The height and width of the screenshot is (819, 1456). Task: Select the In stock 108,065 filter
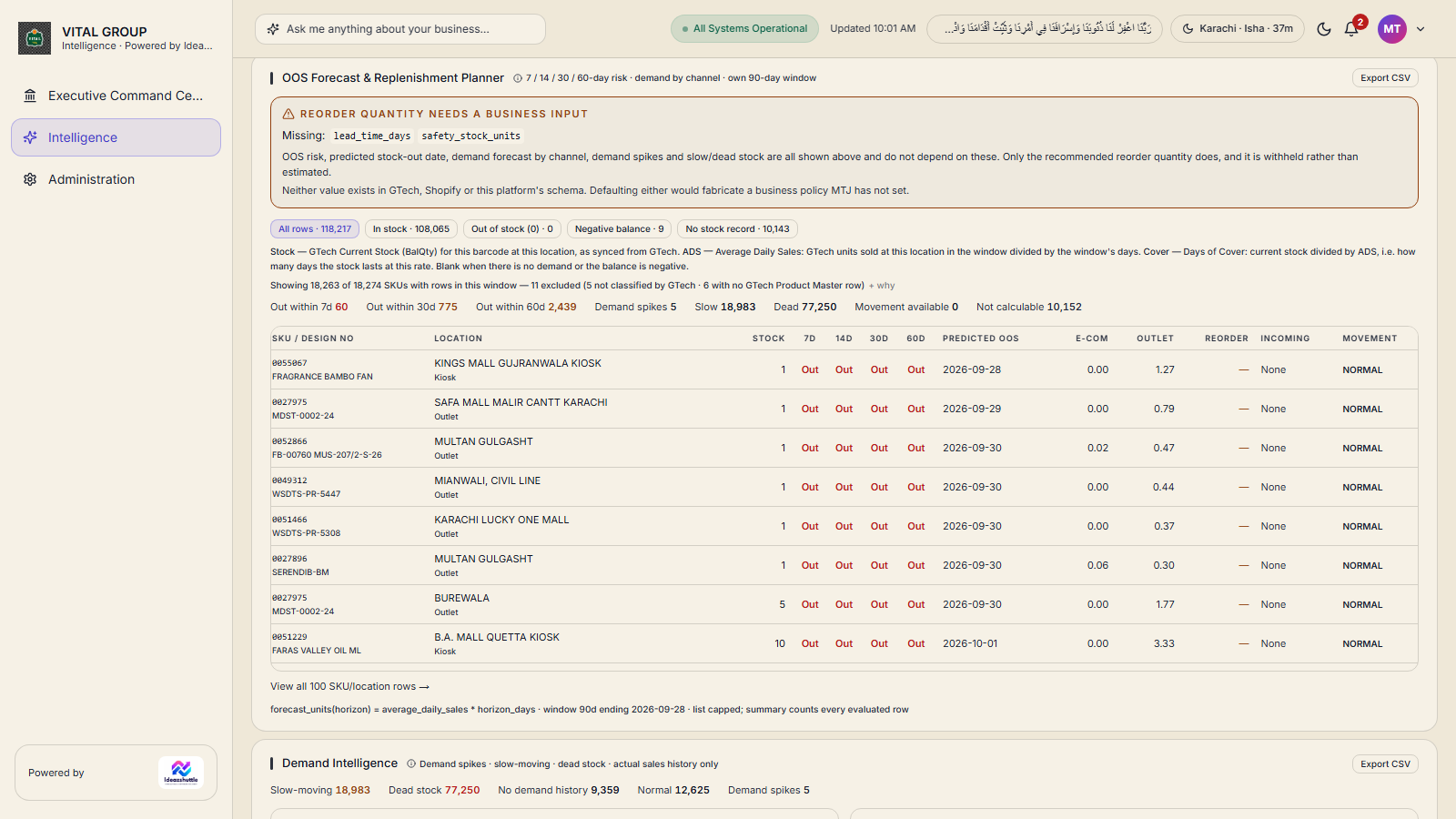coord(411,229)
